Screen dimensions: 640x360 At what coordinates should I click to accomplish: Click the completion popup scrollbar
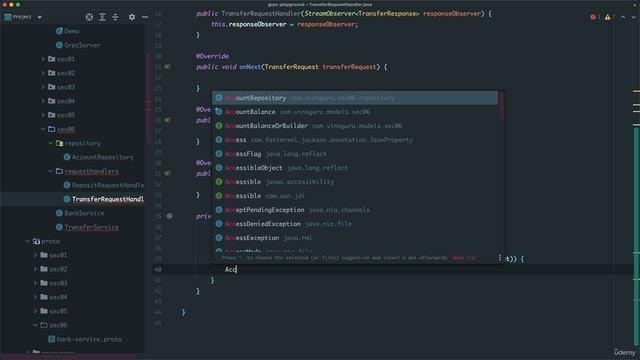point(501,106)
